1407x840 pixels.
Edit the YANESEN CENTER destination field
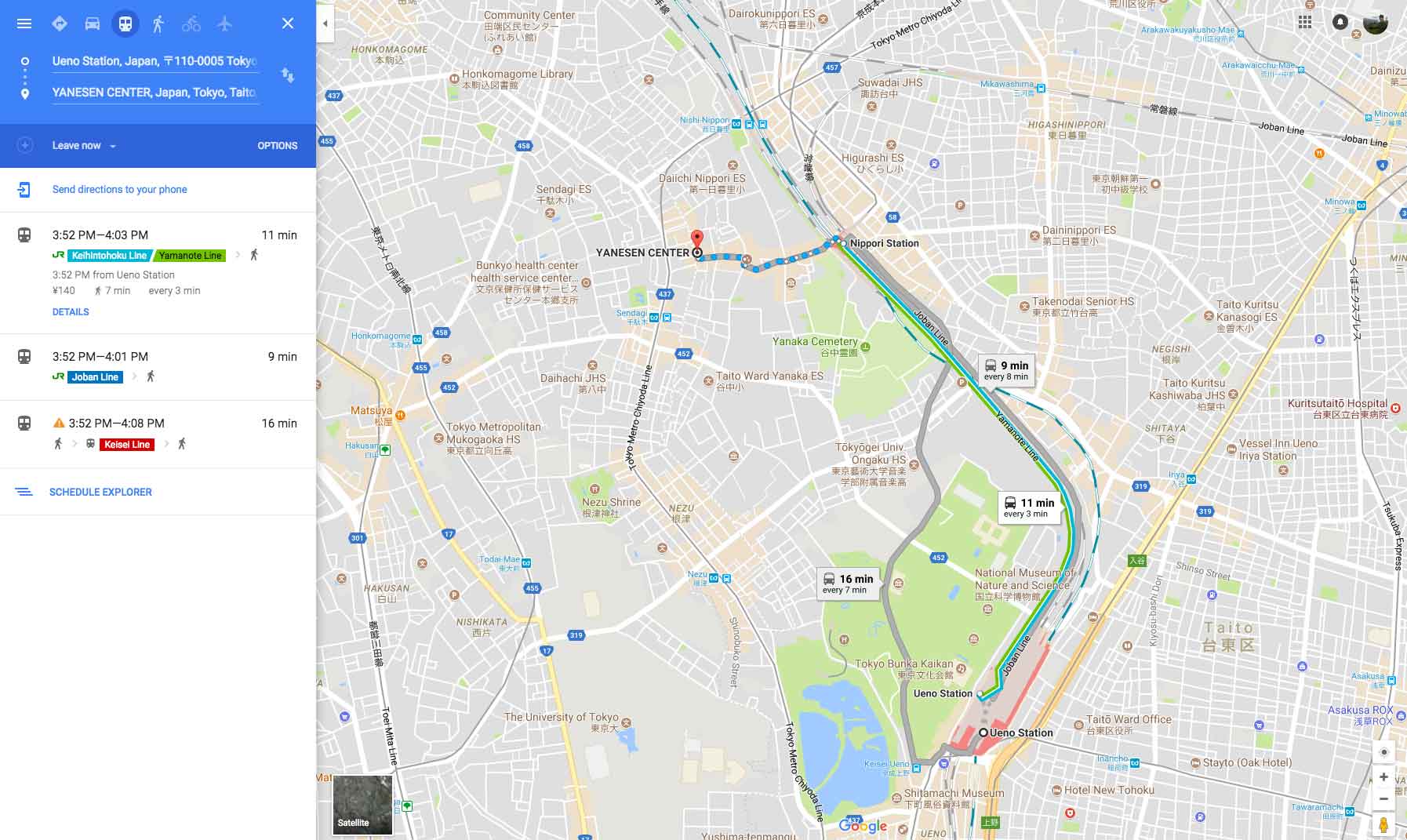tap(155, 93)
